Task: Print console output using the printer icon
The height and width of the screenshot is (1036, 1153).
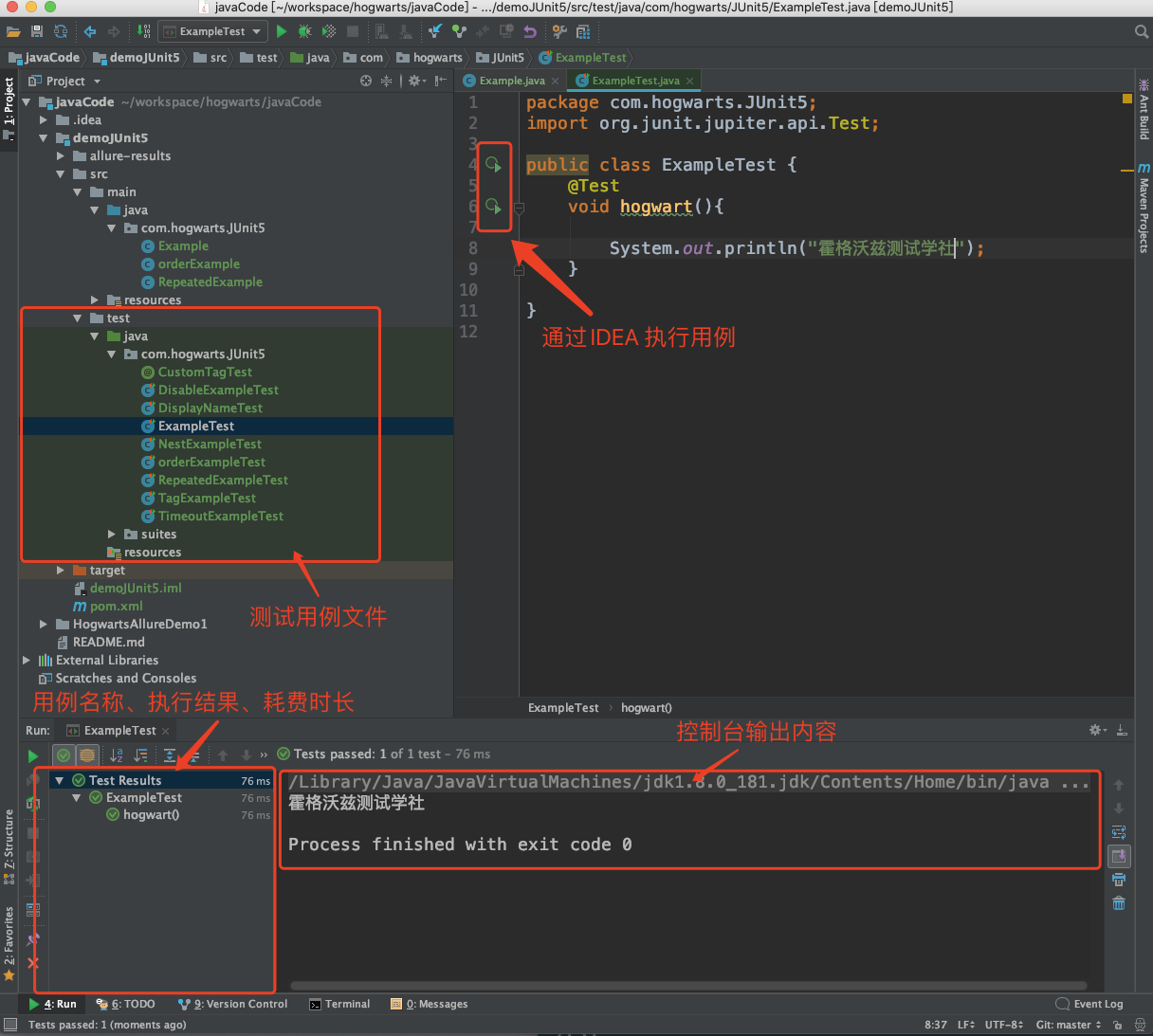Action: coord(1119,880)
